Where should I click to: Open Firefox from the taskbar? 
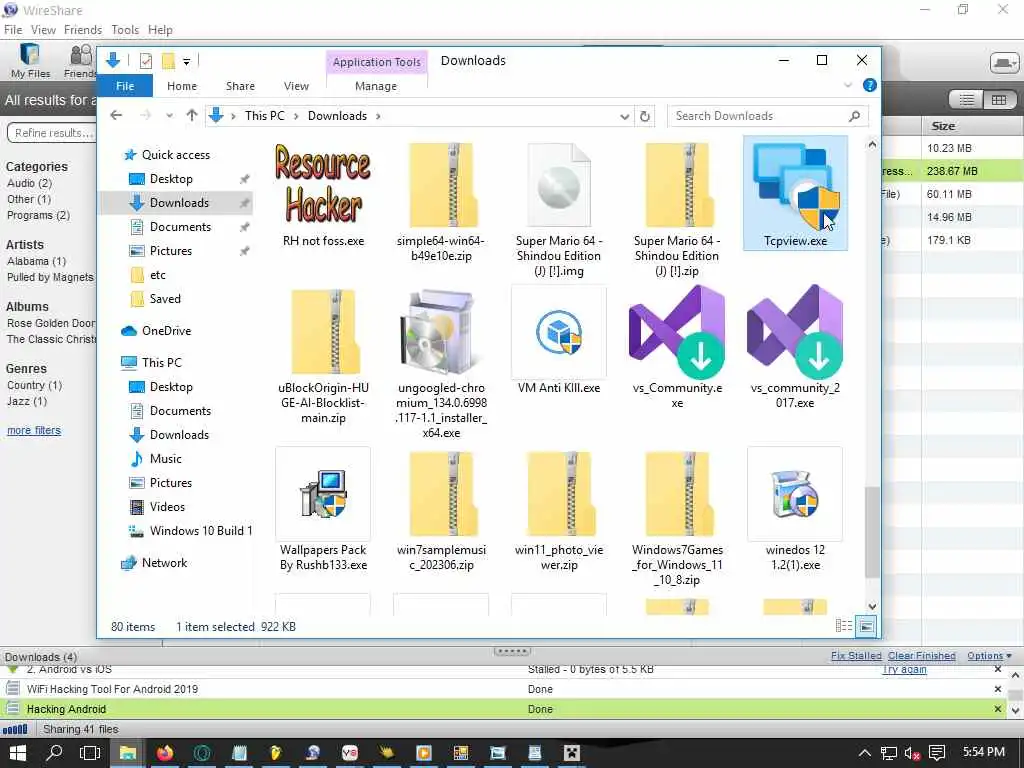pyautogui.click(x=165, y=753)
